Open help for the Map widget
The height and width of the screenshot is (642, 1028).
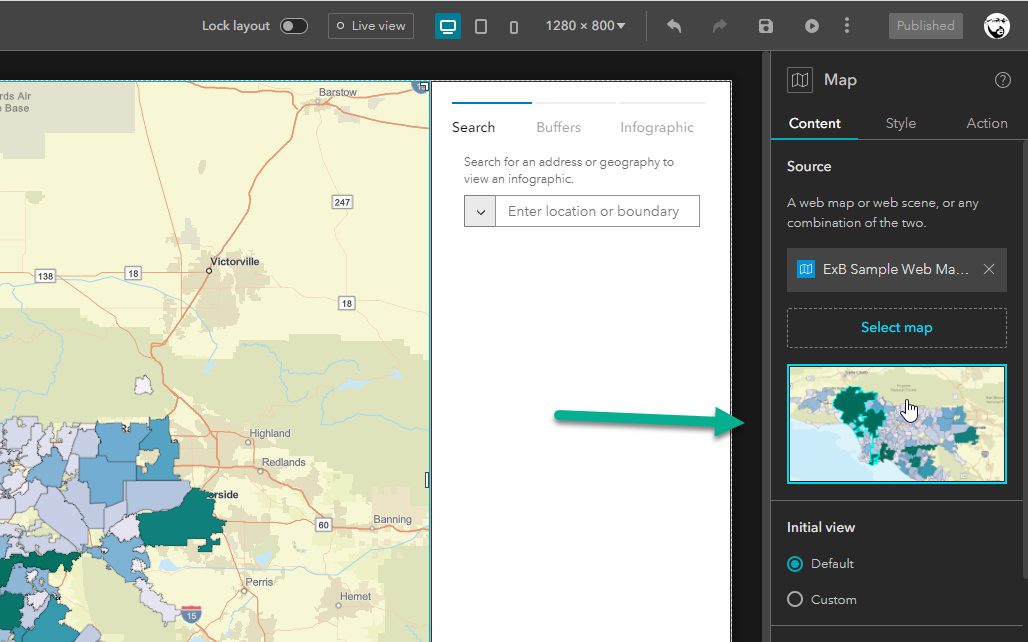click(x=1003, y=80)
